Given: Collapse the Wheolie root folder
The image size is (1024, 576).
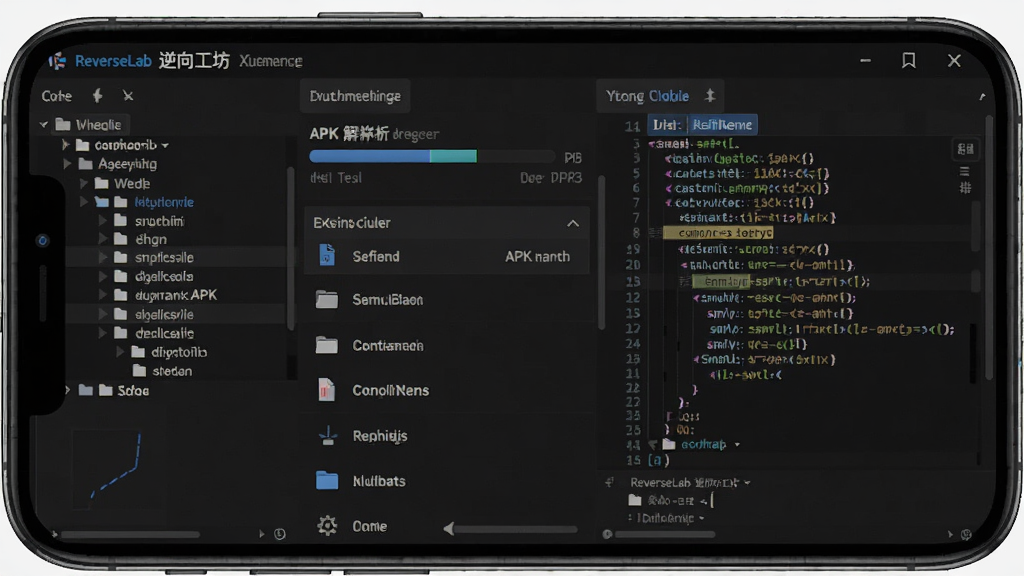Looking at the screenshot, I should click(44, 125).
